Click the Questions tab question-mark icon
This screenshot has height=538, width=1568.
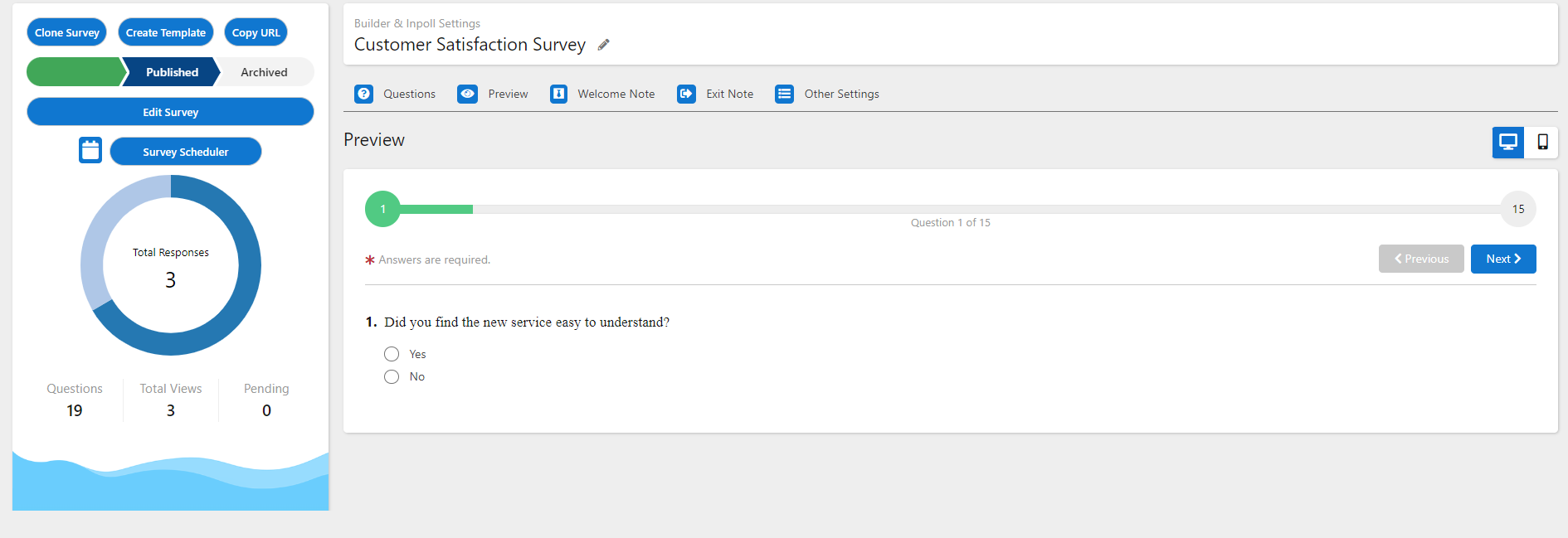pyautogui.click(x=363, y=94)
